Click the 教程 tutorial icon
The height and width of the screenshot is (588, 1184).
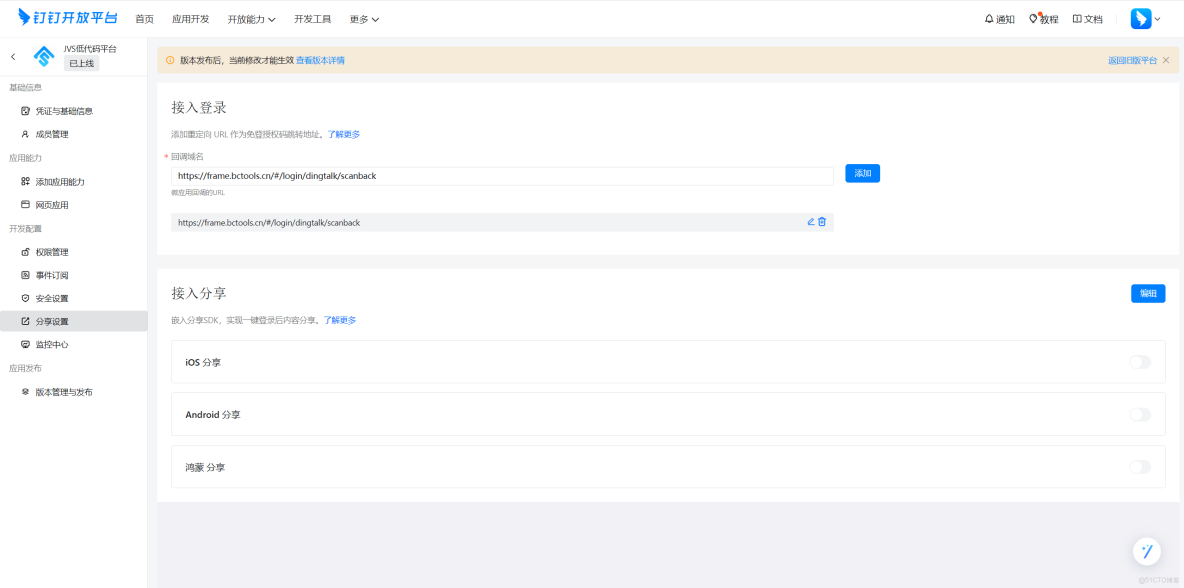(1034, 19)
